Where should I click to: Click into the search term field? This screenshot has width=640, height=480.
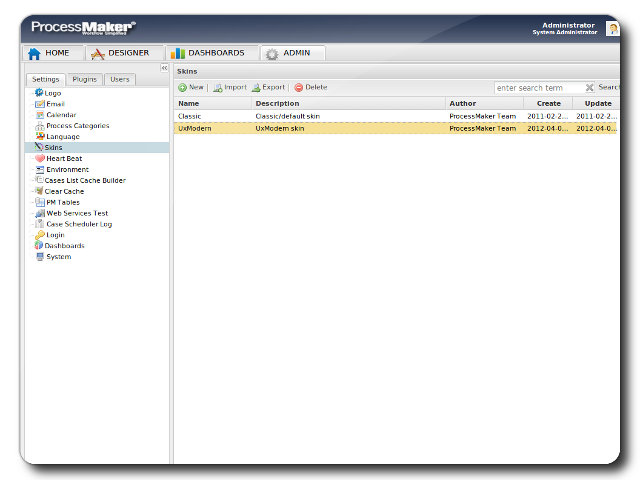click(538, 88)
